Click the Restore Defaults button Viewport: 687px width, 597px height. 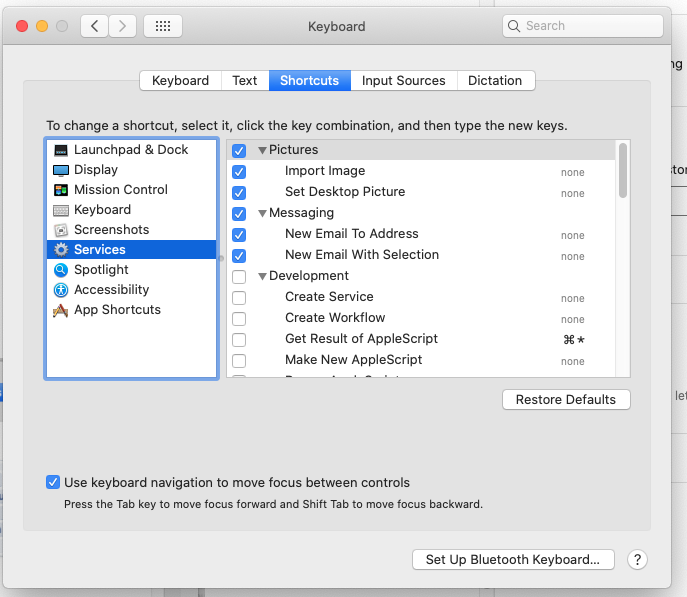pyautogui.click(x=566, y=399)
